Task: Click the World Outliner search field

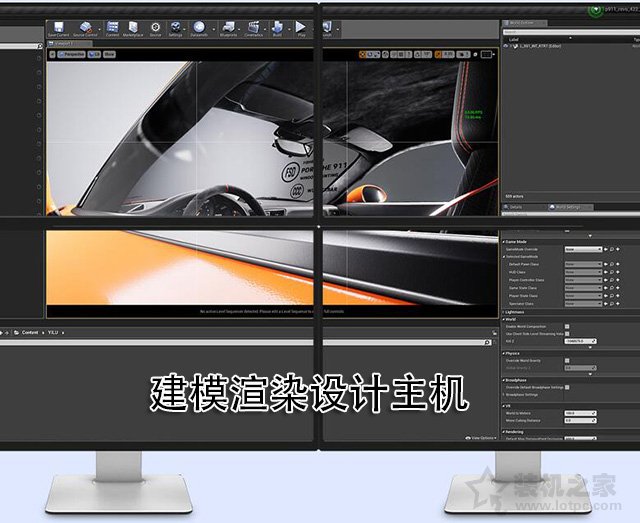Action: click(x=571, y=32)
